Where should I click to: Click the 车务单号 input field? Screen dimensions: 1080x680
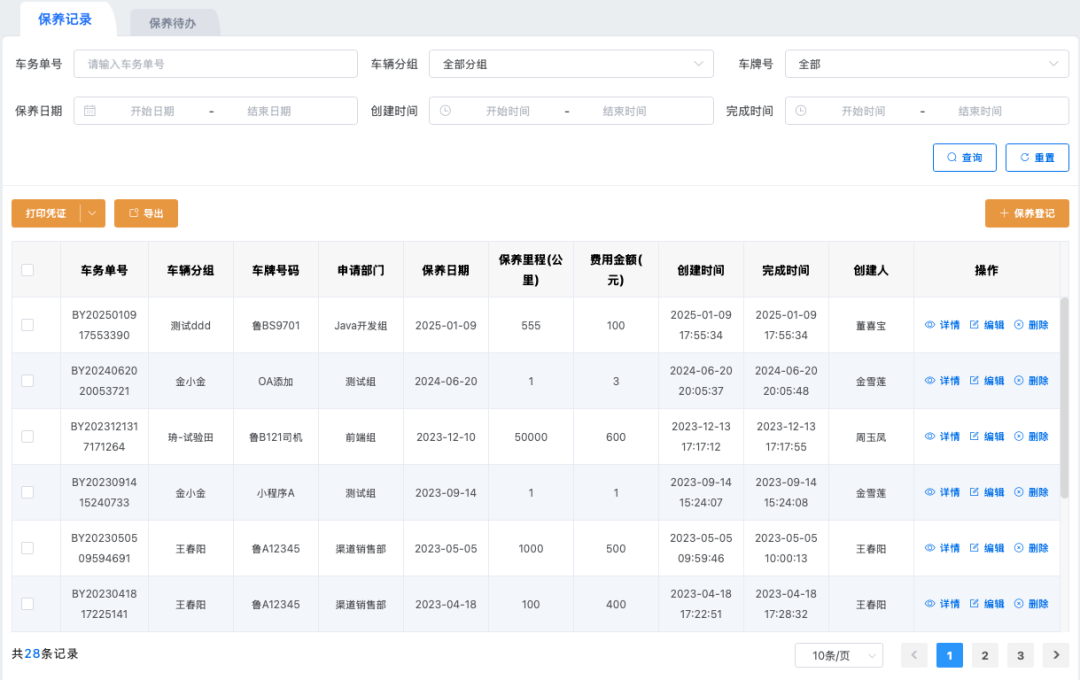(x=216, y=64)
